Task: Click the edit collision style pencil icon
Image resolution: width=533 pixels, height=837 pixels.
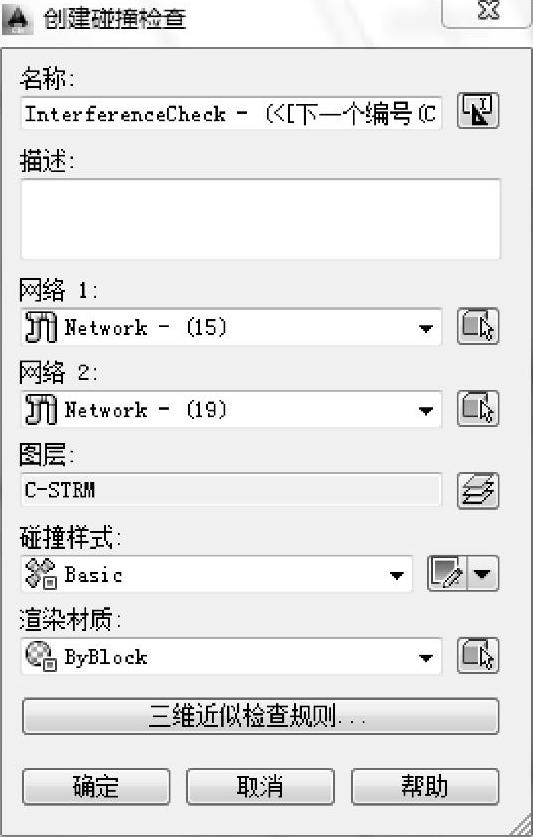Action: tap(448, 573)
